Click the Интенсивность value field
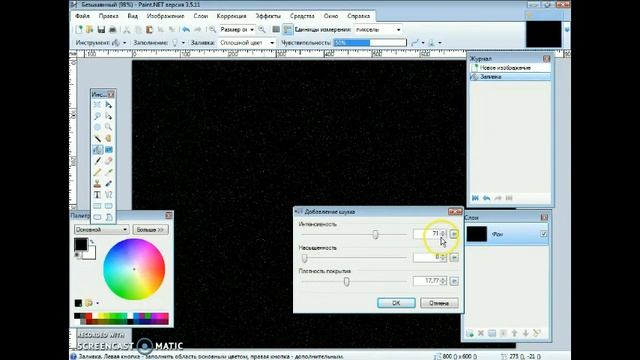Viewport: 640px width, 360px height. pyautogui.click(x=427, y=234)
